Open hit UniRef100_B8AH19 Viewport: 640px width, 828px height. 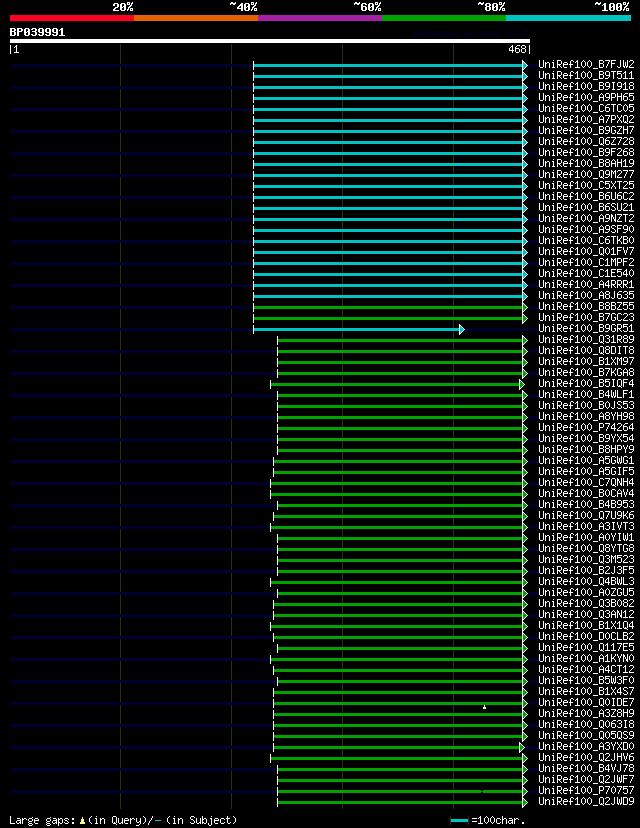586,164
